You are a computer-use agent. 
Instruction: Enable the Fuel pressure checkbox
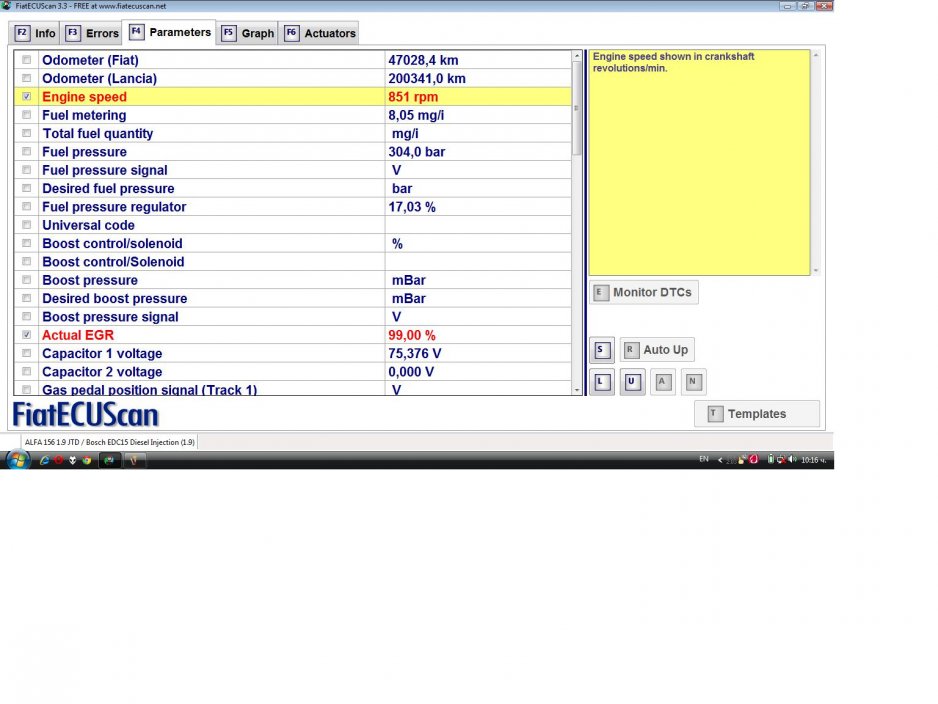(27, 152)
